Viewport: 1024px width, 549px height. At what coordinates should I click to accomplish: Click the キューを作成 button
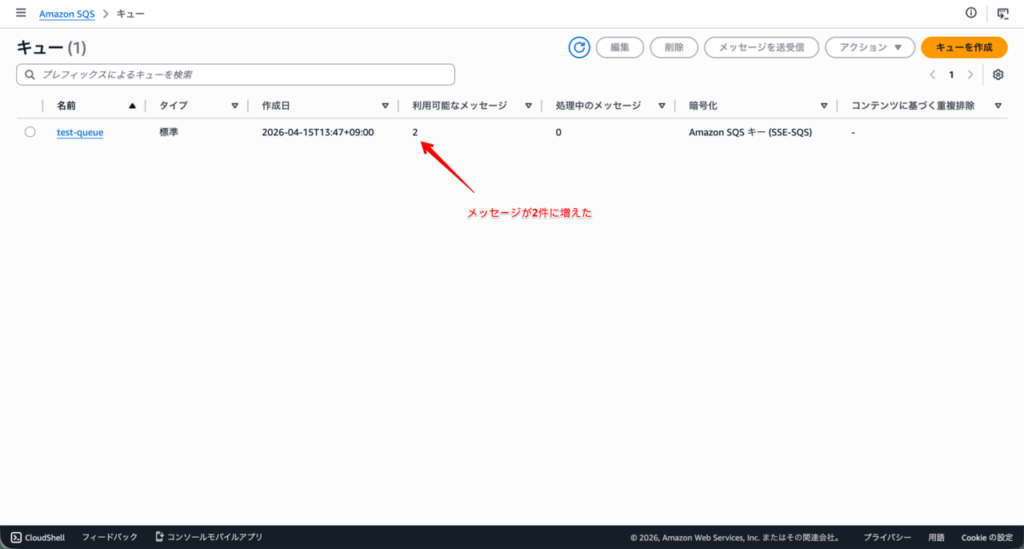[964, 48]
